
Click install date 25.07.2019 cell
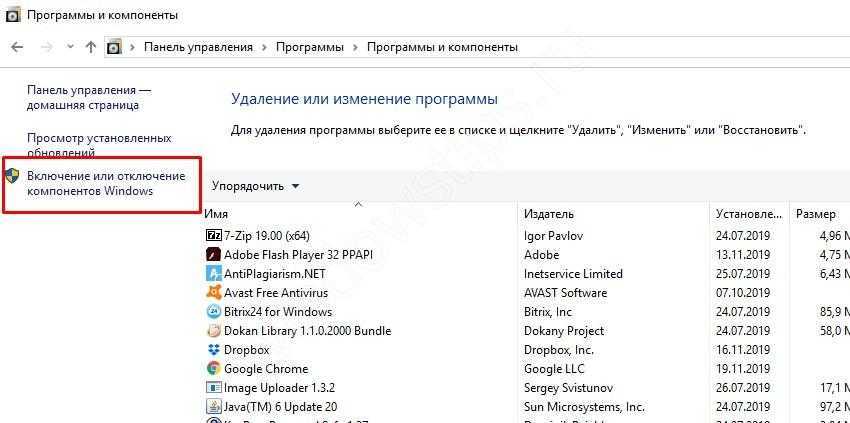pos(743,274)
